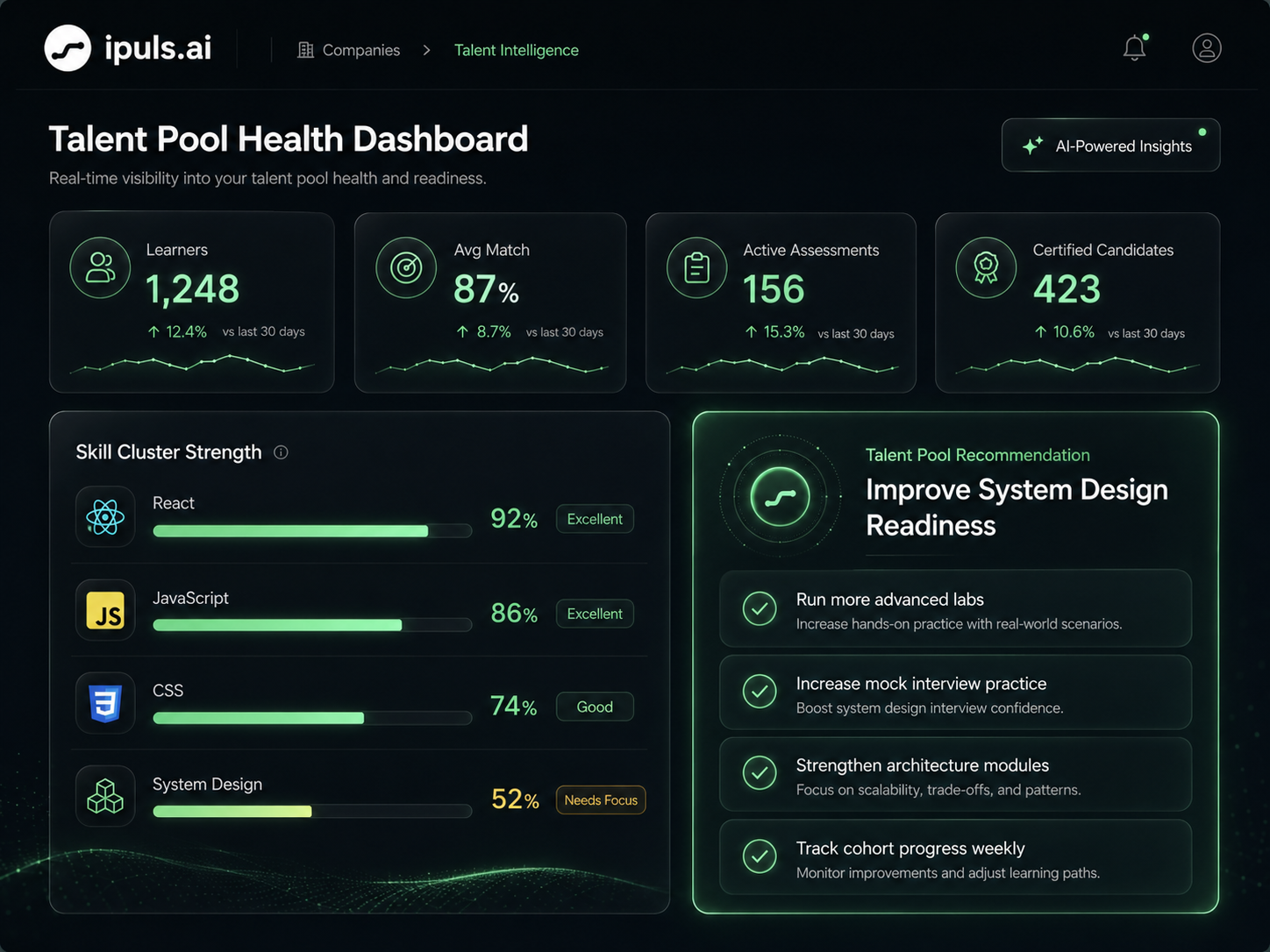The image size is (1270, 952).
Task: Select the System Design cubes icon
Action: coord(105,796)
